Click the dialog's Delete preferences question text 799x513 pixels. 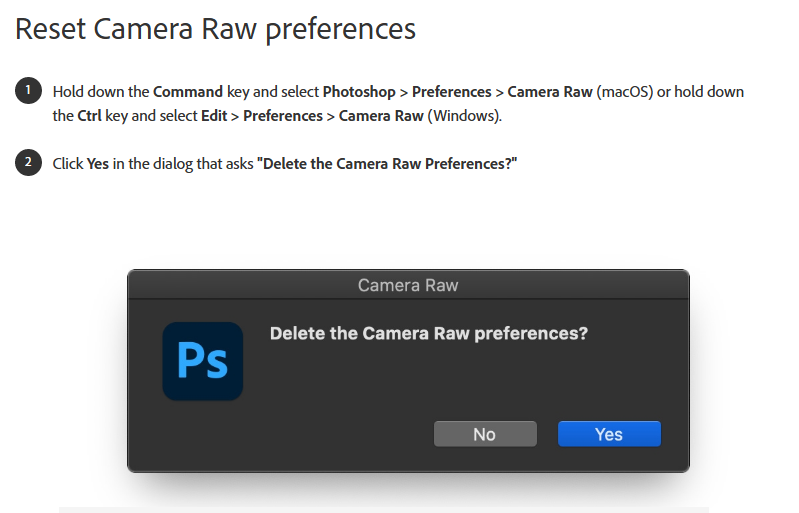[429, 333]
